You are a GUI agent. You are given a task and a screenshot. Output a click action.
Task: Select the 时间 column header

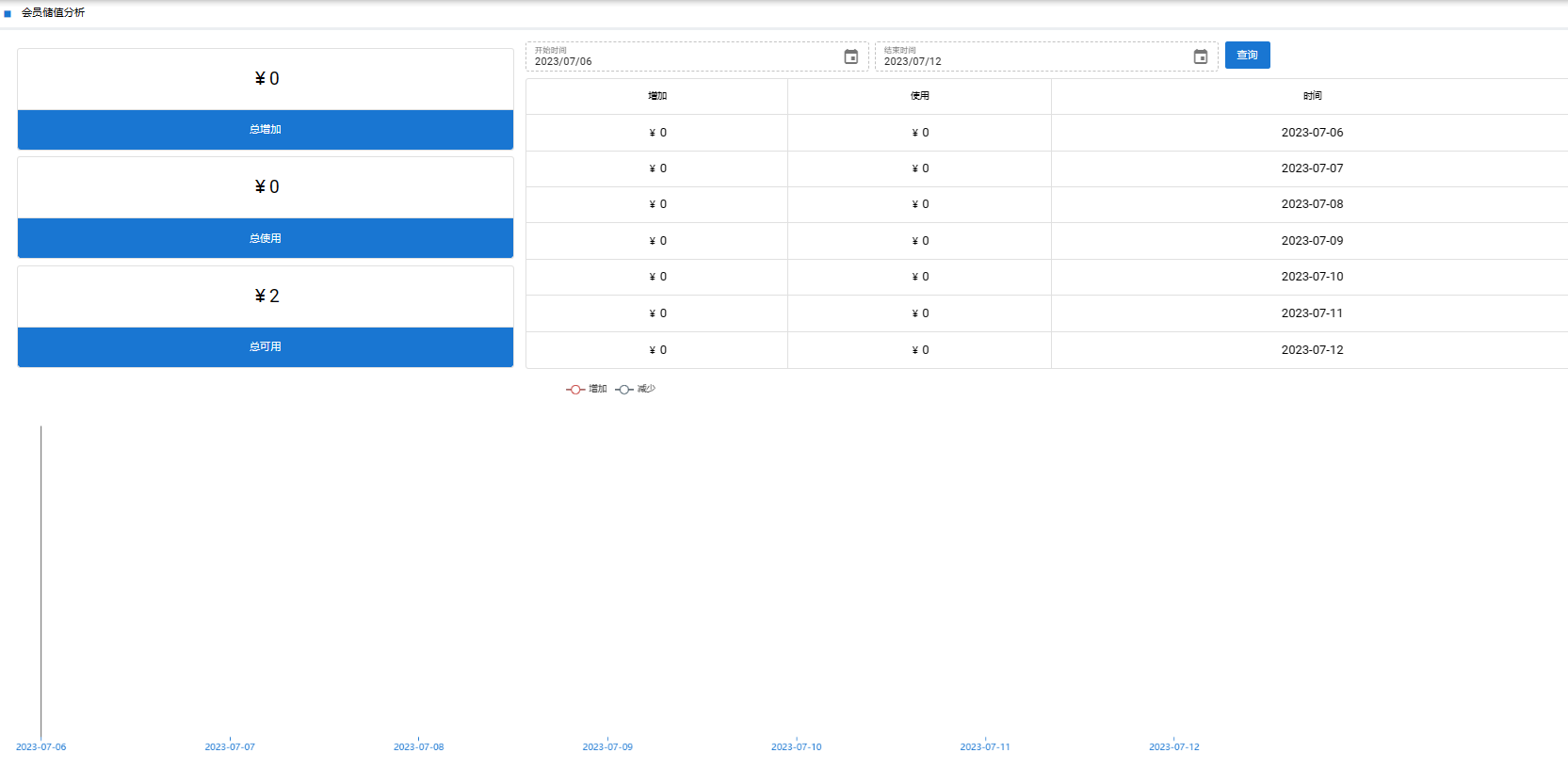(1312, 96)
